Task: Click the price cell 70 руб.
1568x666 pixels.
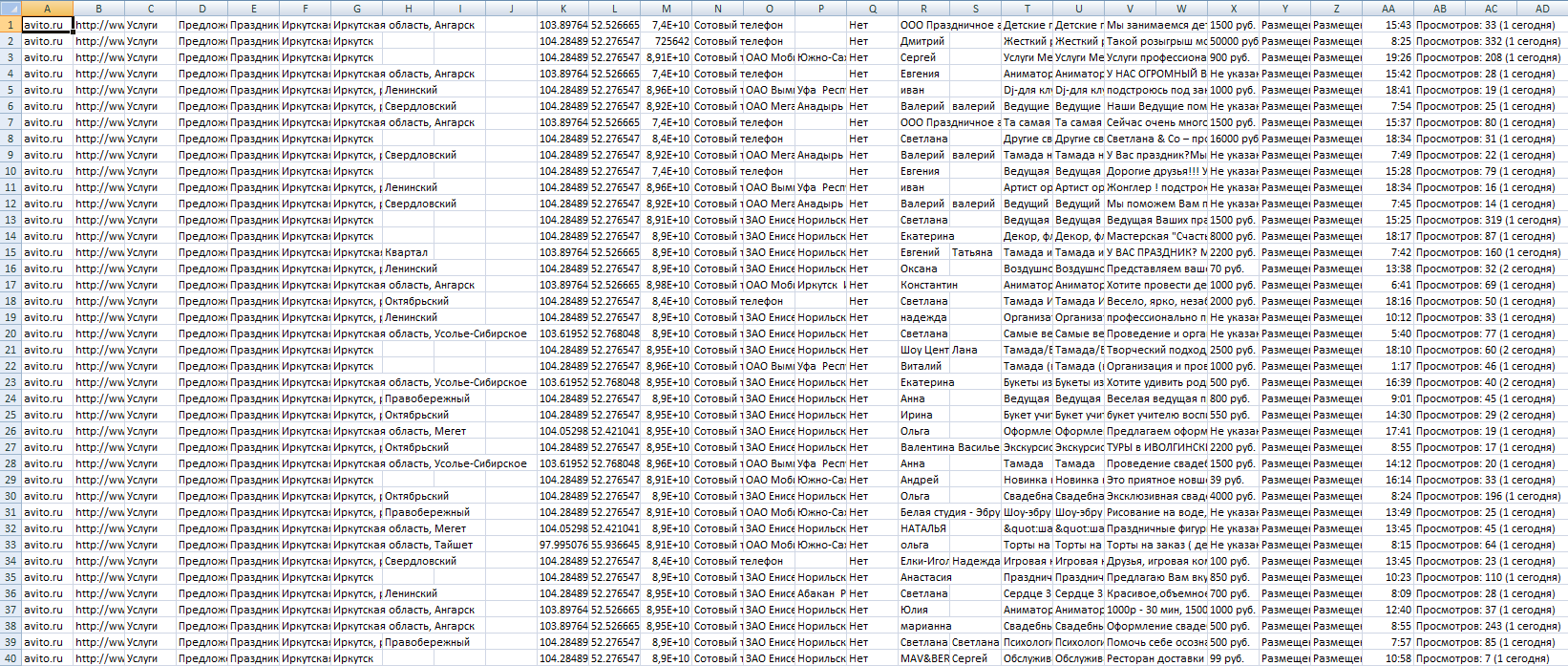Action: (1233, 269)
